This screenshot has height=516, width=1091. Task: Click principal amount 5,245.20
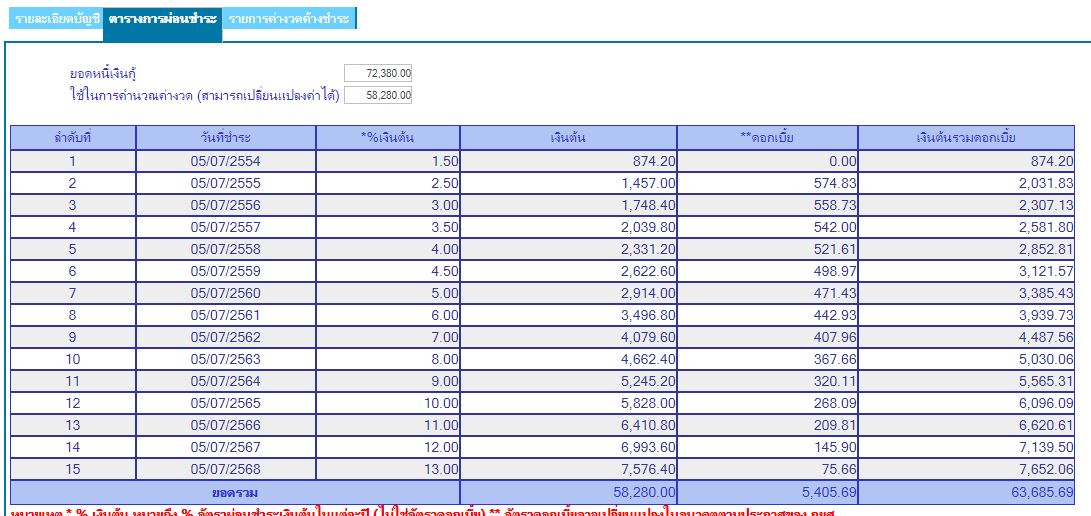(568, 381)
